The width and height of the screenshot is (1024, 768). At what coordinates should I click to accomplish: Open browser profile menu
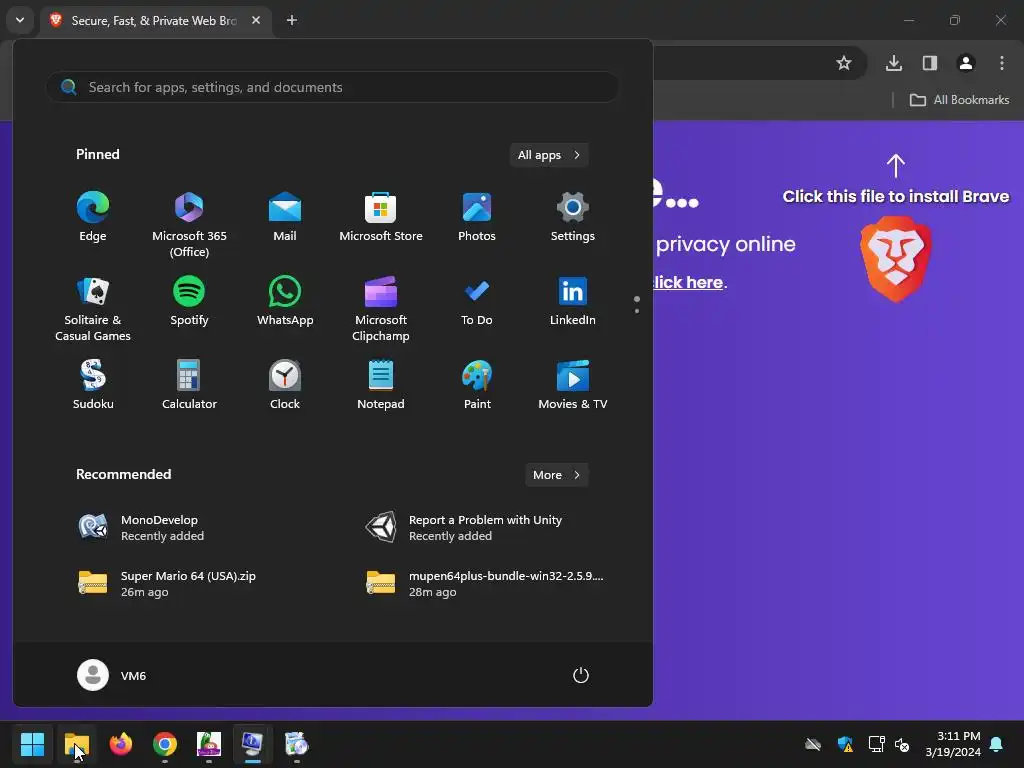pyautogui.click(x=966, y=63)
